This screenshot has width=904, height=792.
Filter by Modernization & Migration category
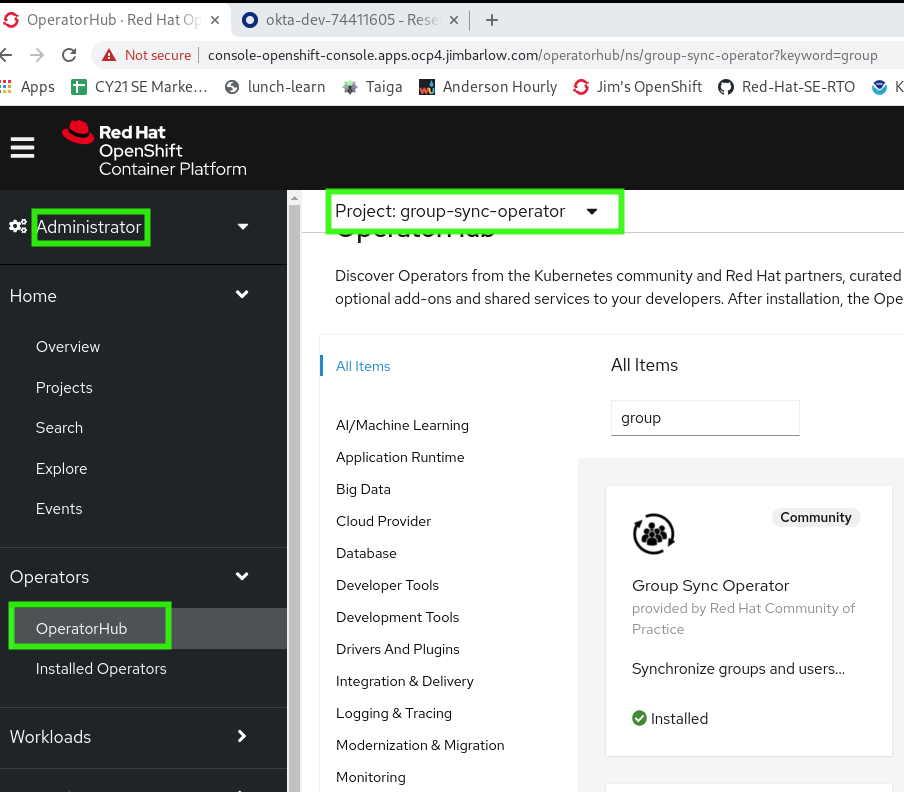point(420,745)
